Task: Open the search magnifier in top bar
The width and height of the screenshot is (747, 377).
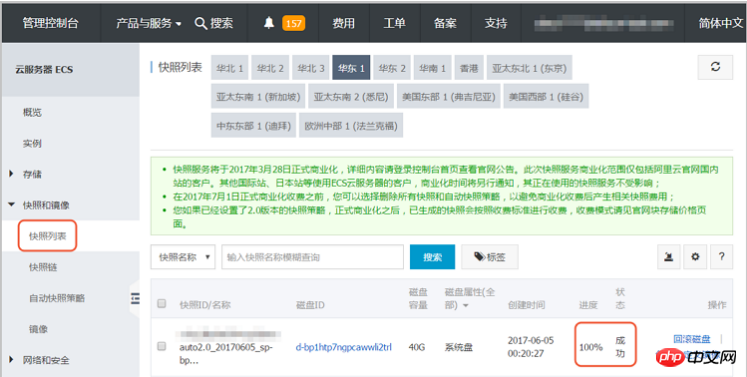Action: point(201,23)
